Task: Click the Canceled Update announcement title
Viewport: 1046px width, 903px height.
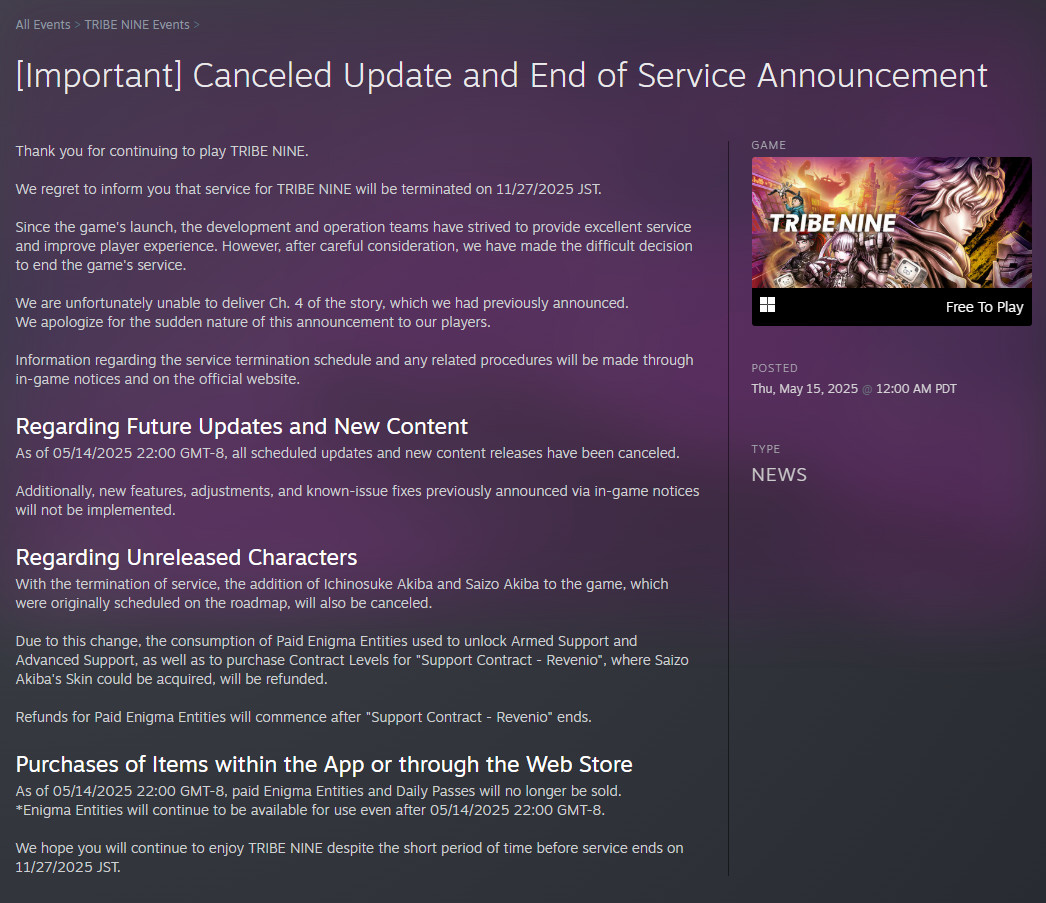Action: coord(502,75)
